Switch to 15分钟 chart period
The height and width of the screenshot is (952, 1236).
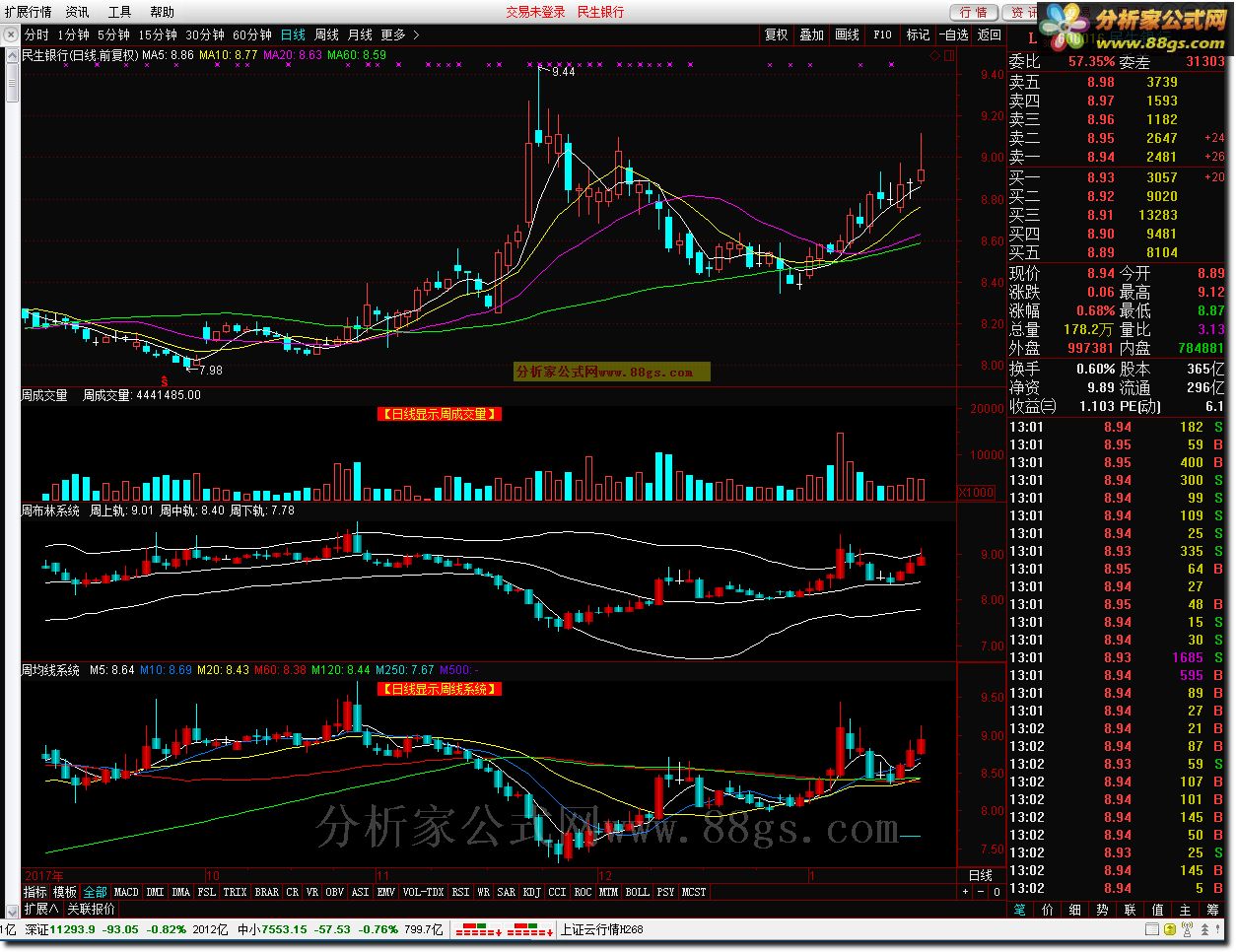click(x=158, y=34)
